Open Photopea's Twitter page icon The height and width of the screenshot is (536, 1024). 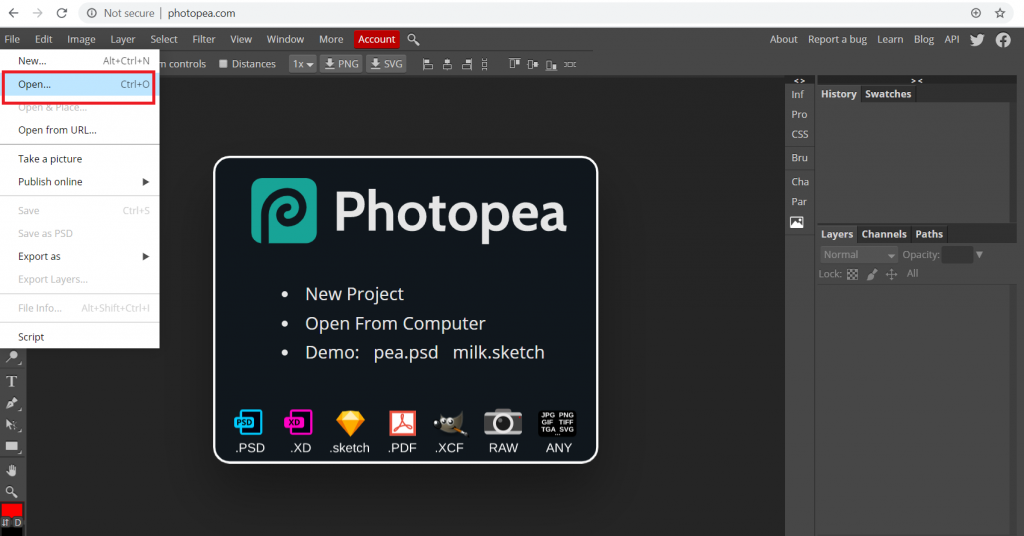click(x=977, y=40)
